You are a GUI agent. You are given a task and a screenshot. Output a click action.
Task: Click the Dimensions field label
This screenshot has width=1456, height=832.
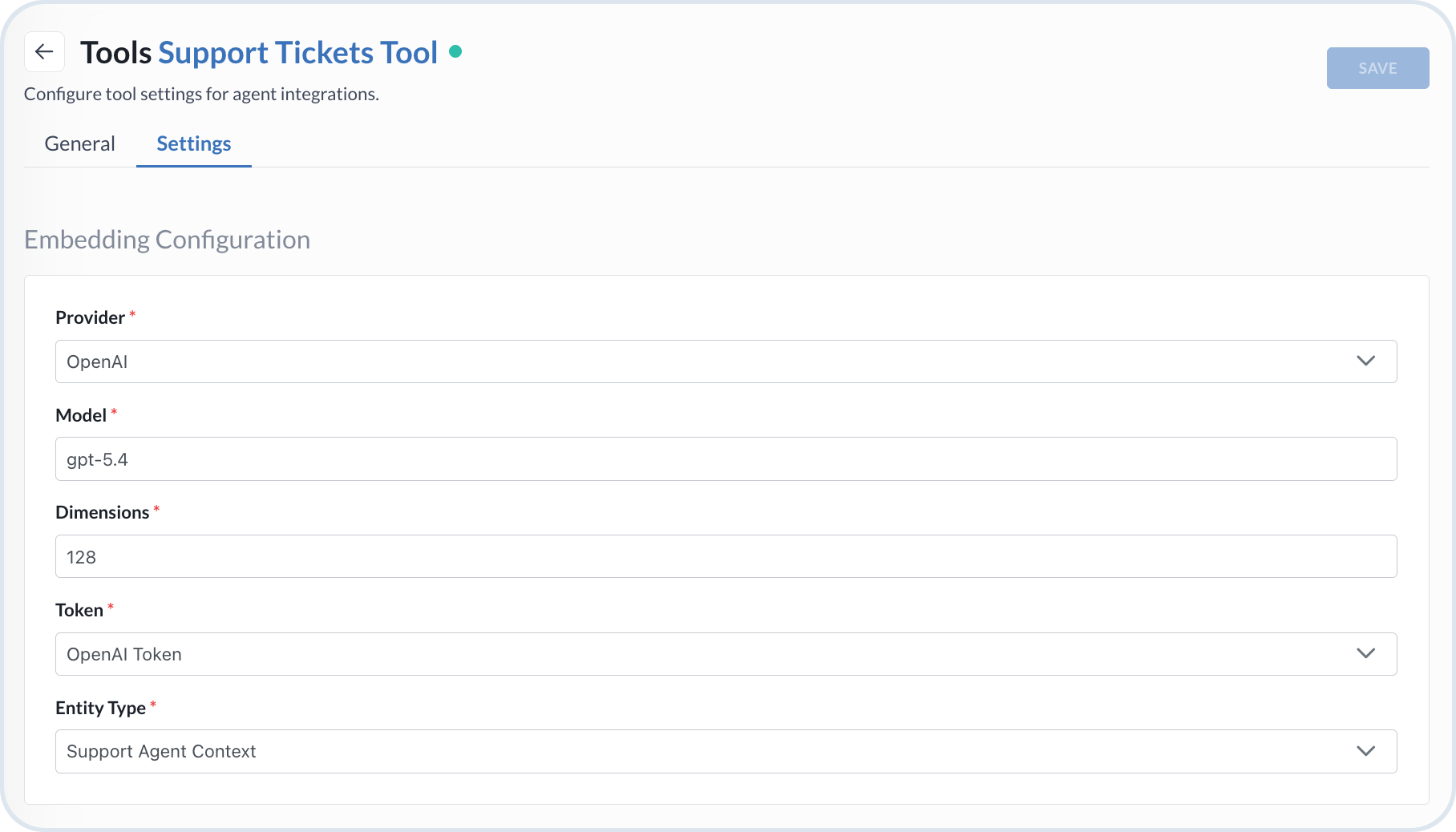pyautogui.click(x=103, y=512)
